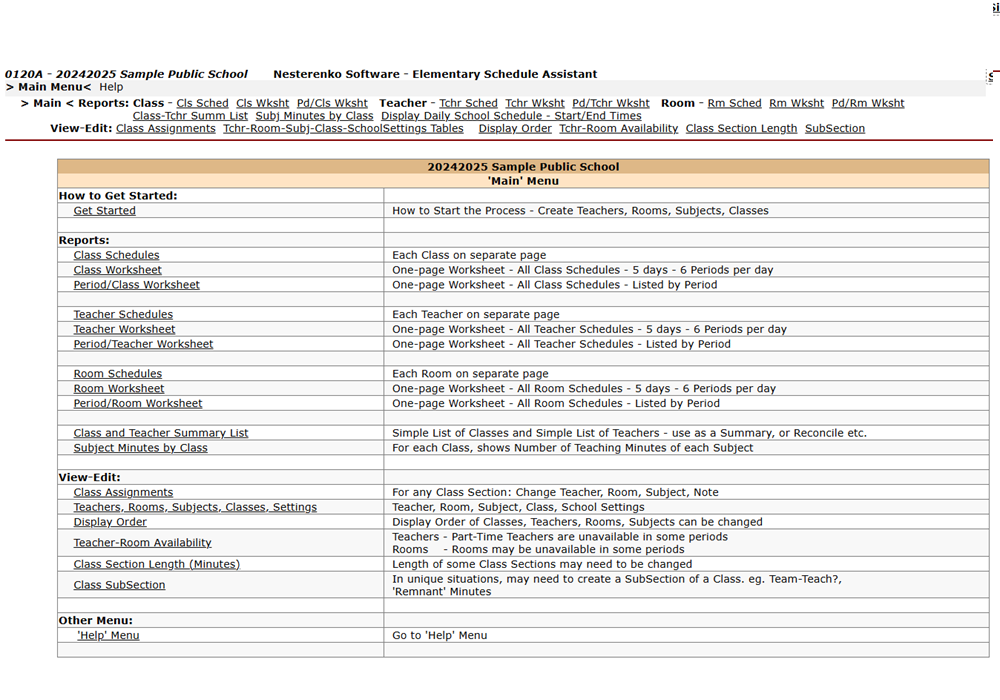This screenshot has height=700, width=1000.
Task: Open Teacher-Room Availability in main table
Action: pyautogui.click(x=142, y=543)
